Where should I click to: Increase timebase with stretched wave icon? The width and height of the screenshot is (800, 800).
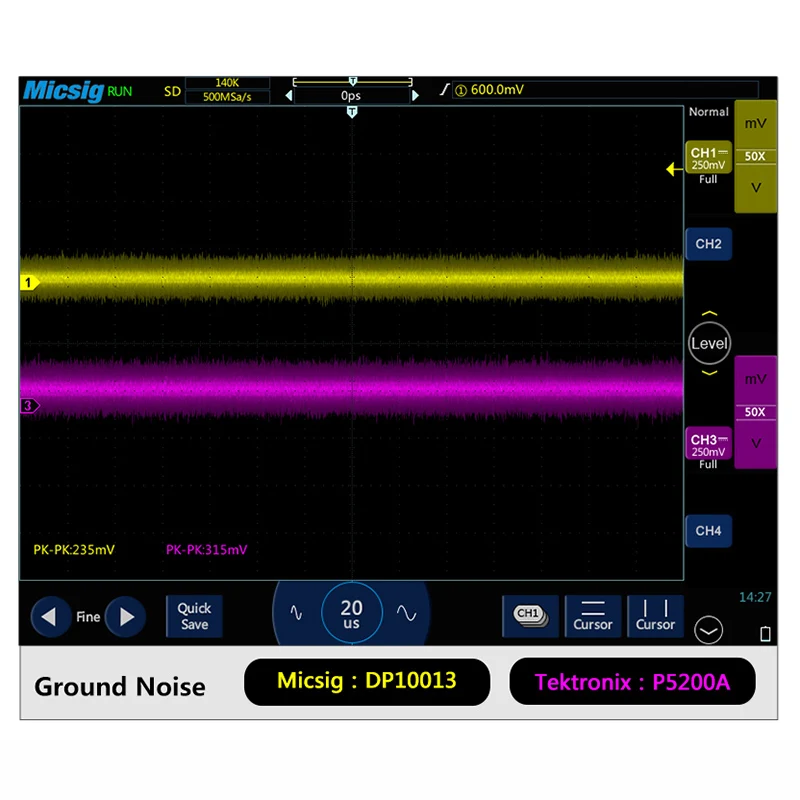point(407,612)
